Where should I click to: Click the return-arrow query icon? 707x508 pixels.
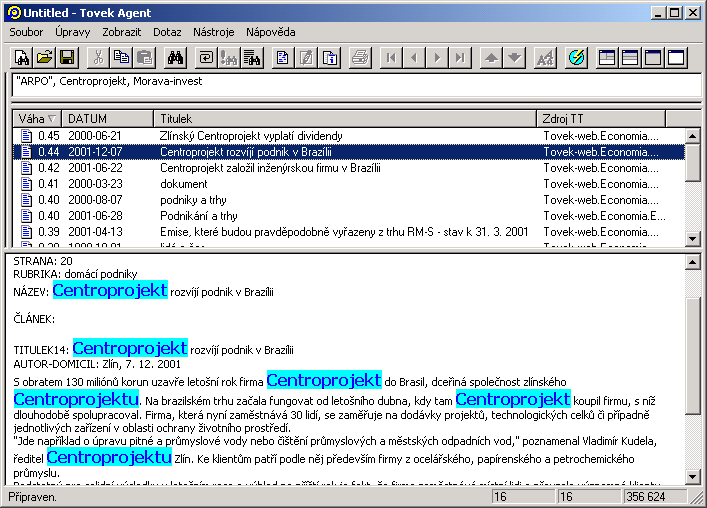(206, 58)
